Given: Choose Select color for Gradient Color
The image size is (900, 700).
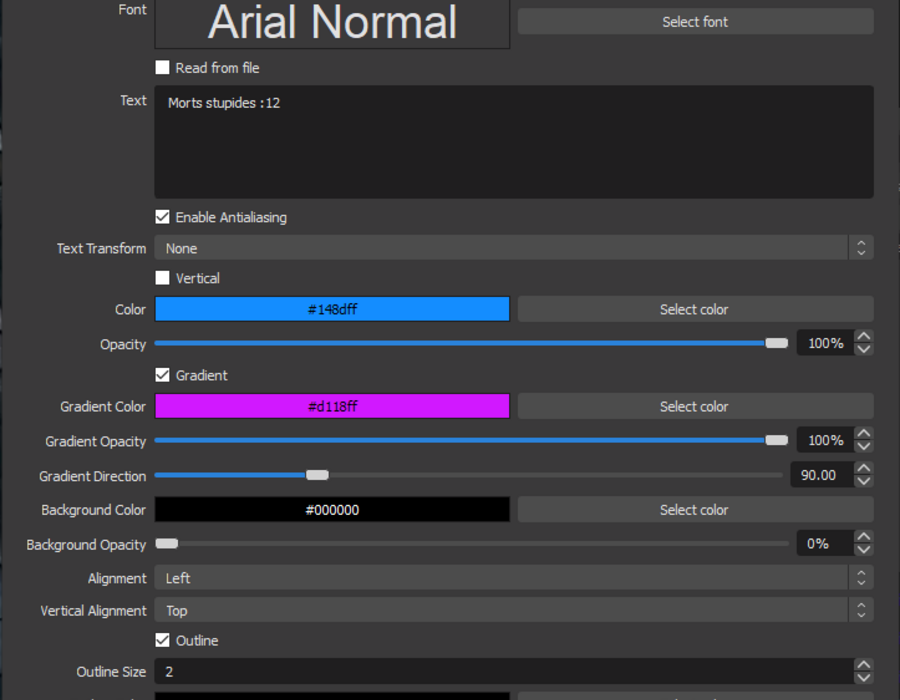Looking at the screenshot, I should 696,406.
